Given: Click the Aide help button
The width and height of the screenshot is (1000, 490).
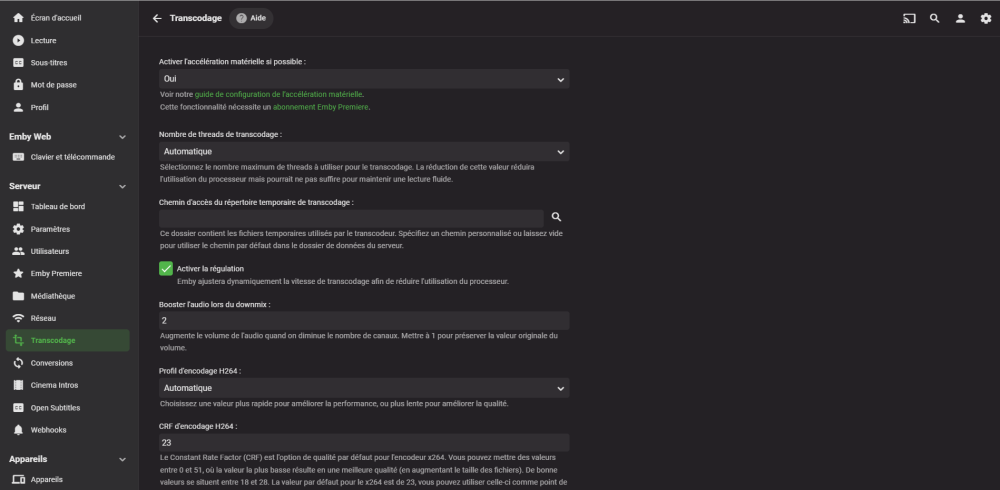Looking at the screenshot, I should (251, 18).
